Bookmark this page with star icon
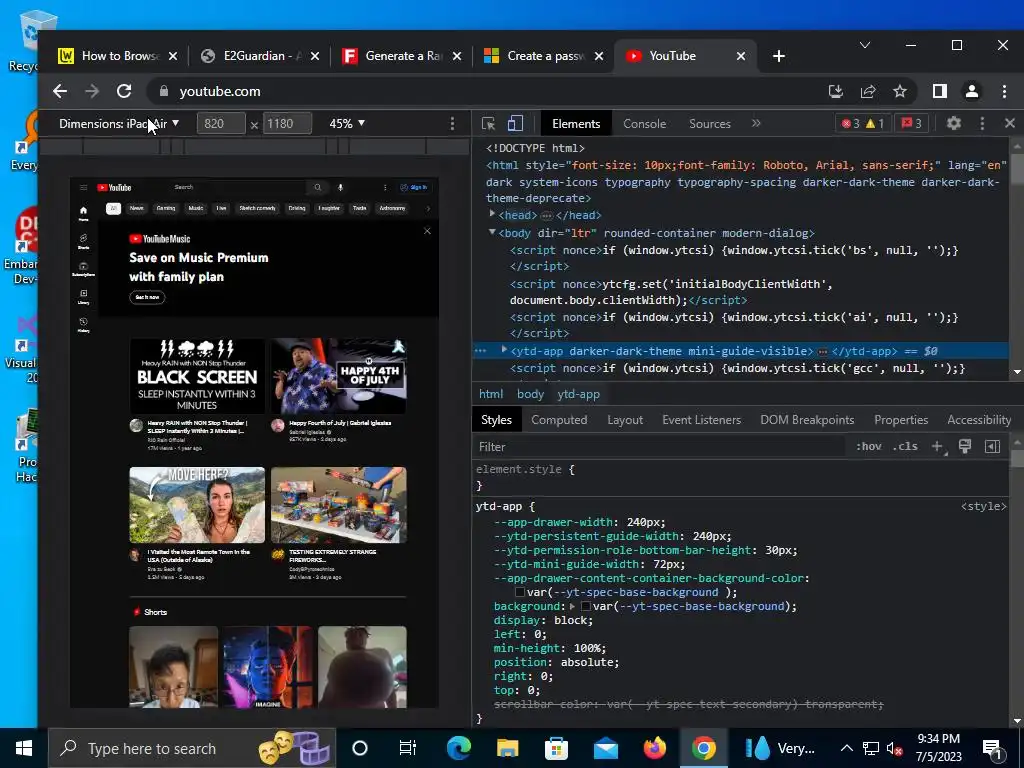Screen dimensions: 1024x768 (x=900, y=91)
